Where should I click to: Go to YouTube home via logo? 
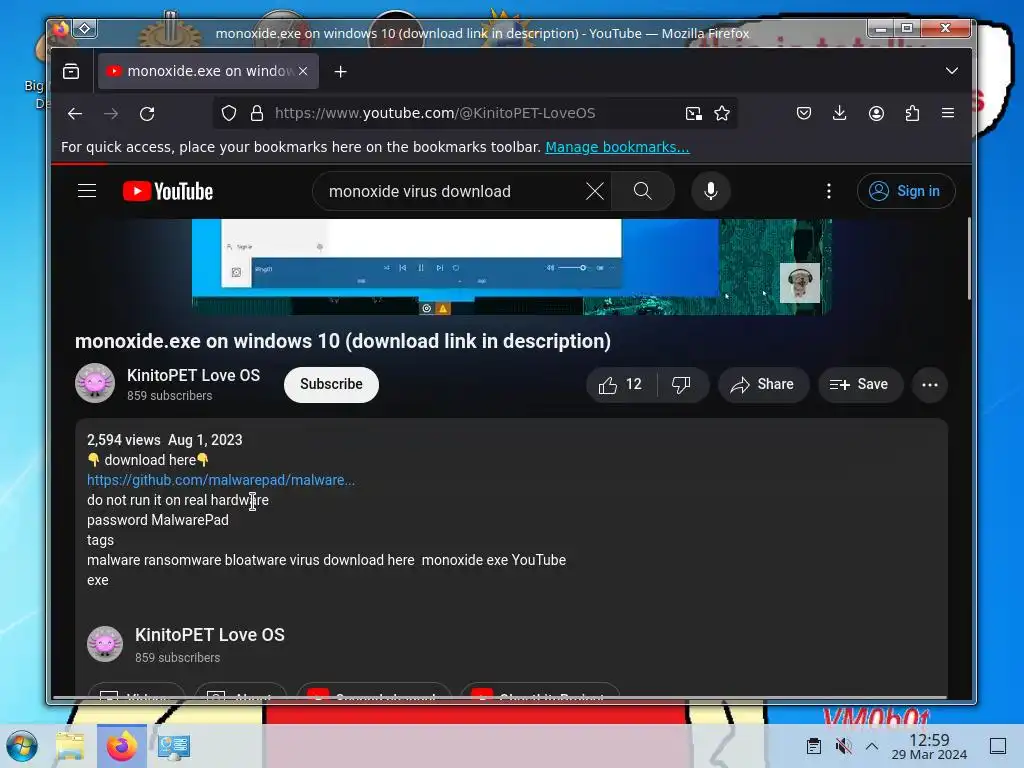pyautogui.click(x=168, y=191)
